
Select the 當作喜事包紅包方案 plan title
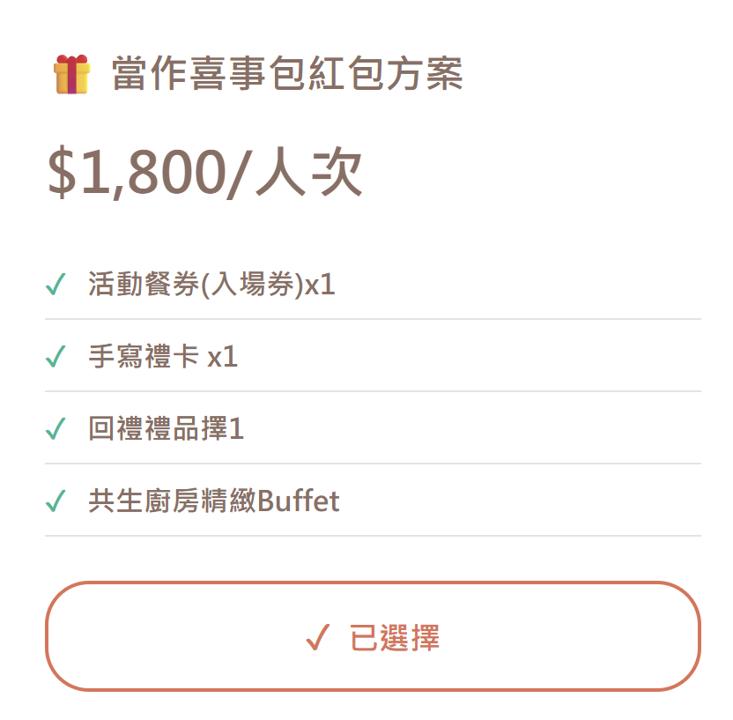pyautogui.click(x=287, y=75)
